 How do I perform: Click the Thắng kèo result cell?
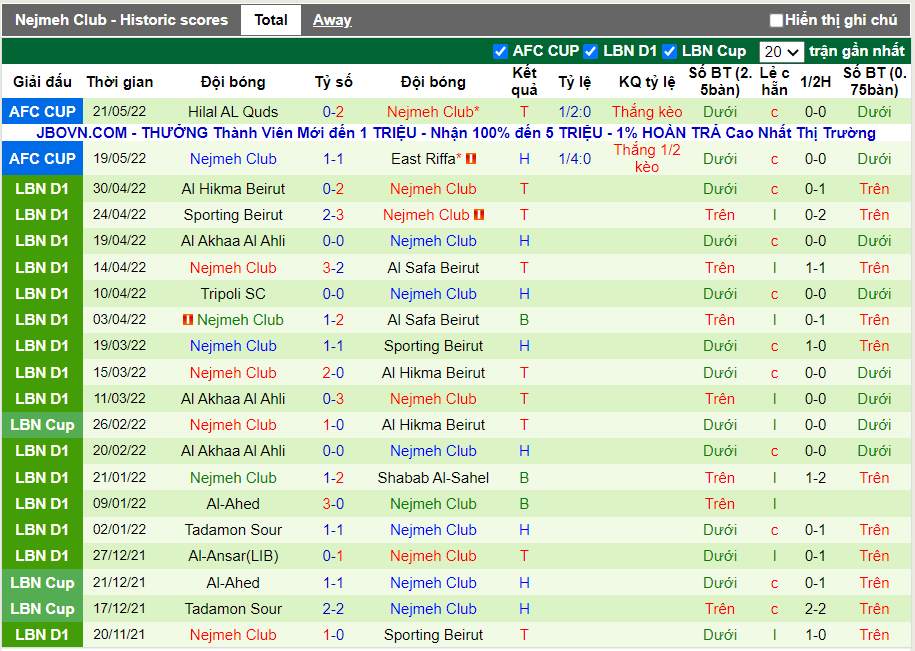pyautogui.click(x=647, y=112)
